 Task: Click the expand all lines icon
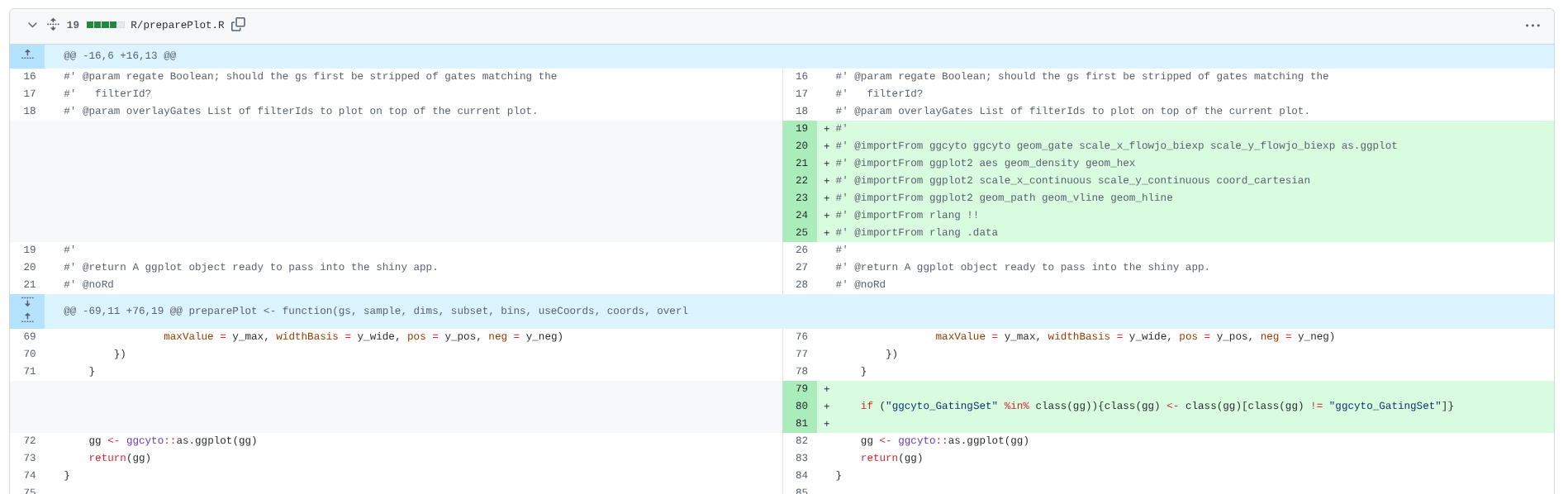(53, 25)
